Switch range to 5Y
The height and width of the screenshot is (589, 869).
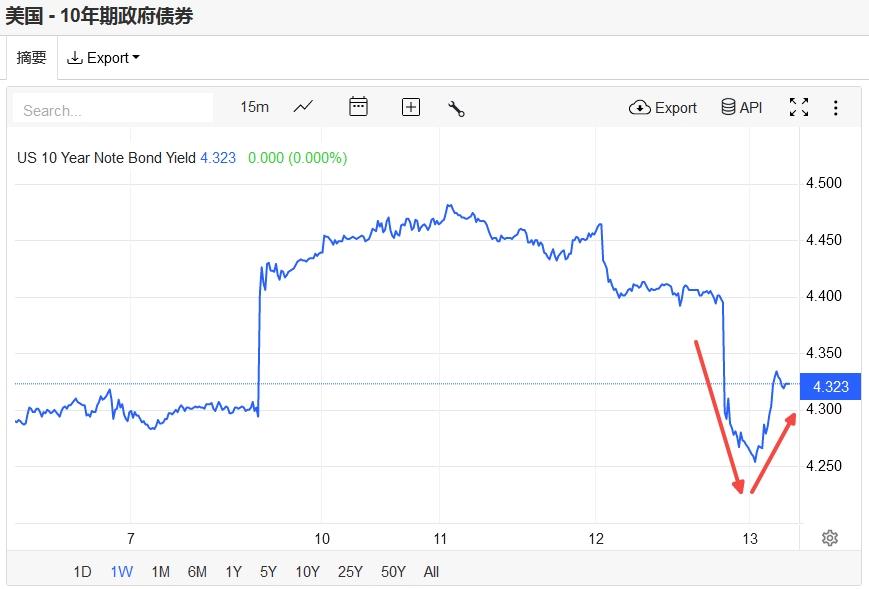[x=268, y=572]
